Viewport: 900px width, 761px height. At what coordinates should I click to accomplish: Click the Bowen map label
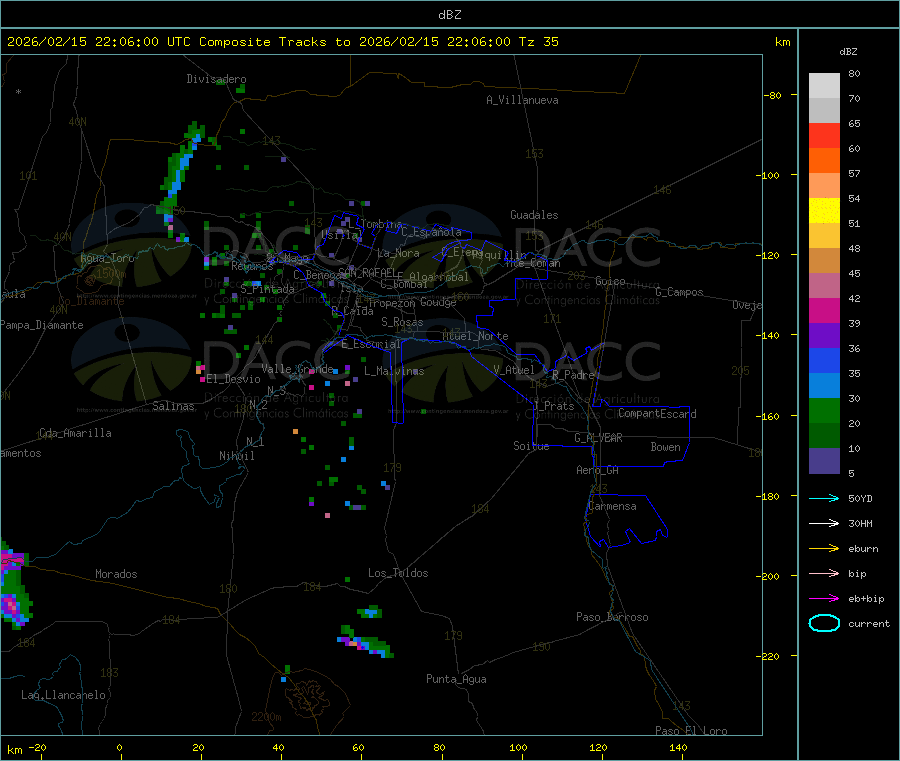coord(665,447)
